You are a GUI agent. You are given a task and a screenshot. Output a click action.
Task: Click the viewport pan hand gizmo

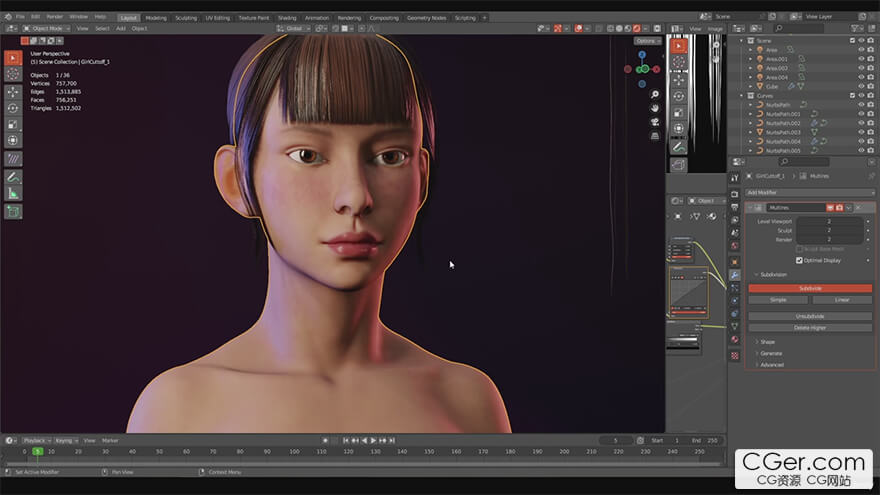coord(654,108)
